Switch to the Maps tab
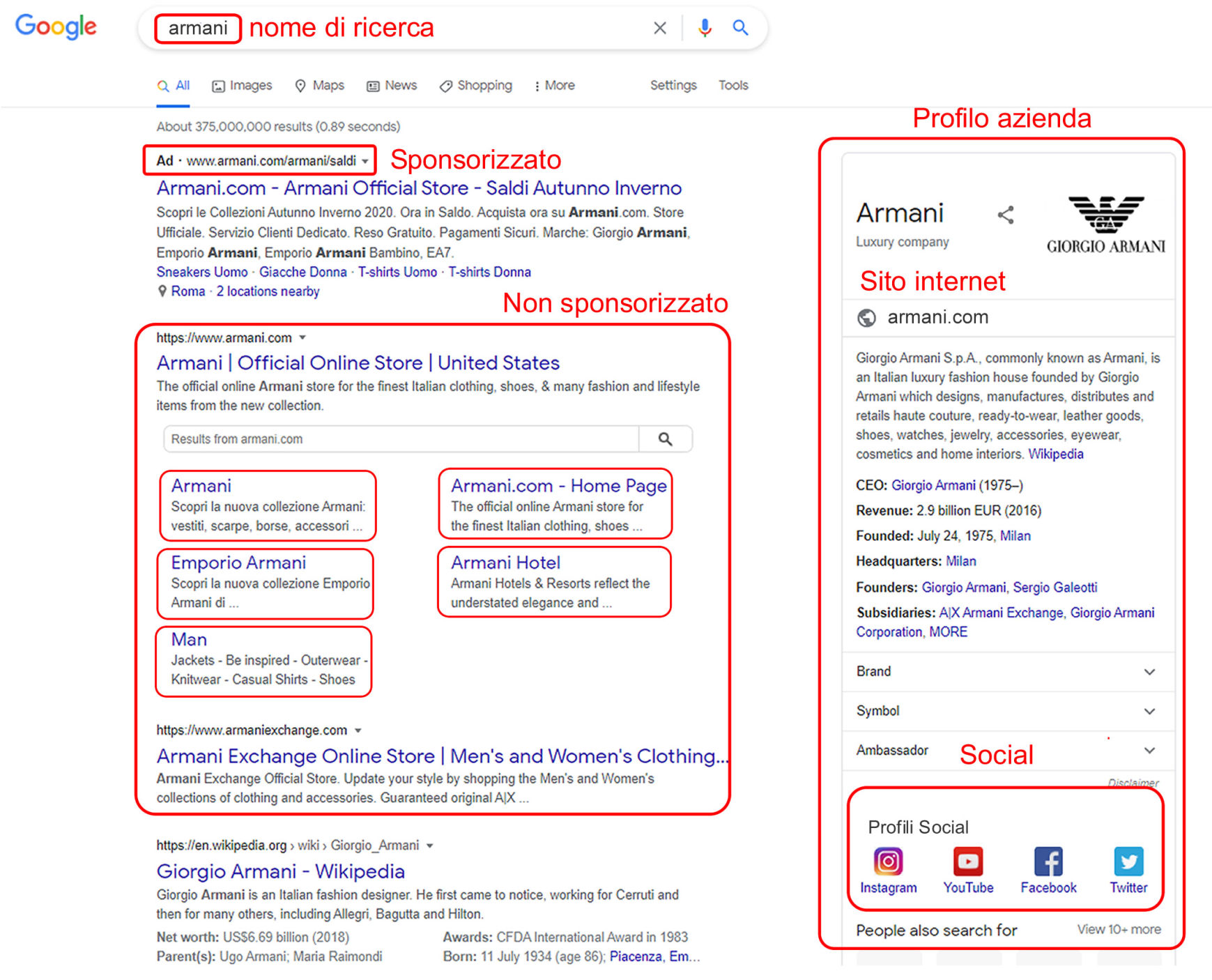Viewport: 1212px width, 980px height. 320,86
